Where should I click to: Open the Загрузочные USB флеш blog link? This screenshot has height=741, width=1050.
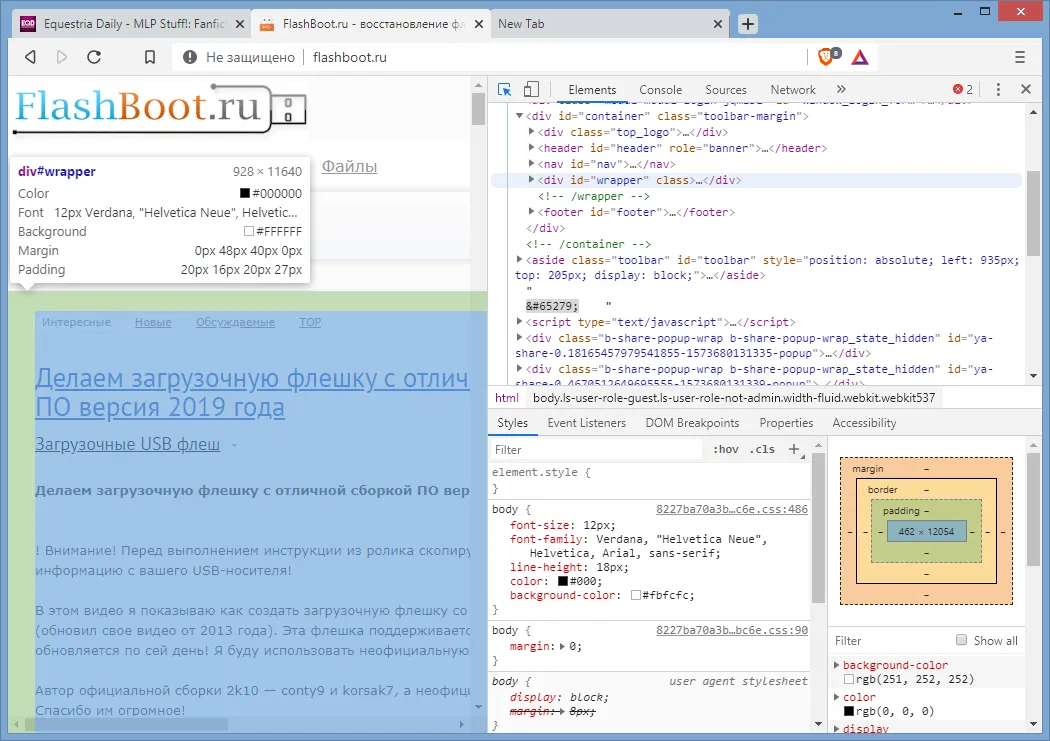point(127,444)
